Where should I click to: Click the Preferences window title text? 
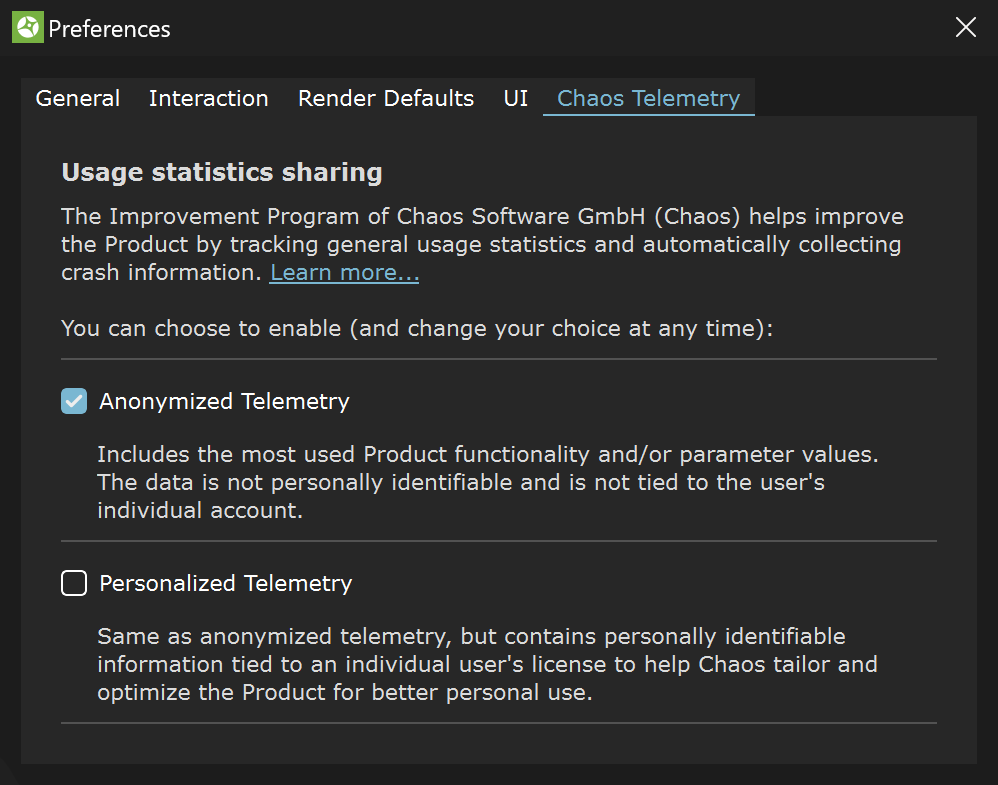tap(109, 29)
